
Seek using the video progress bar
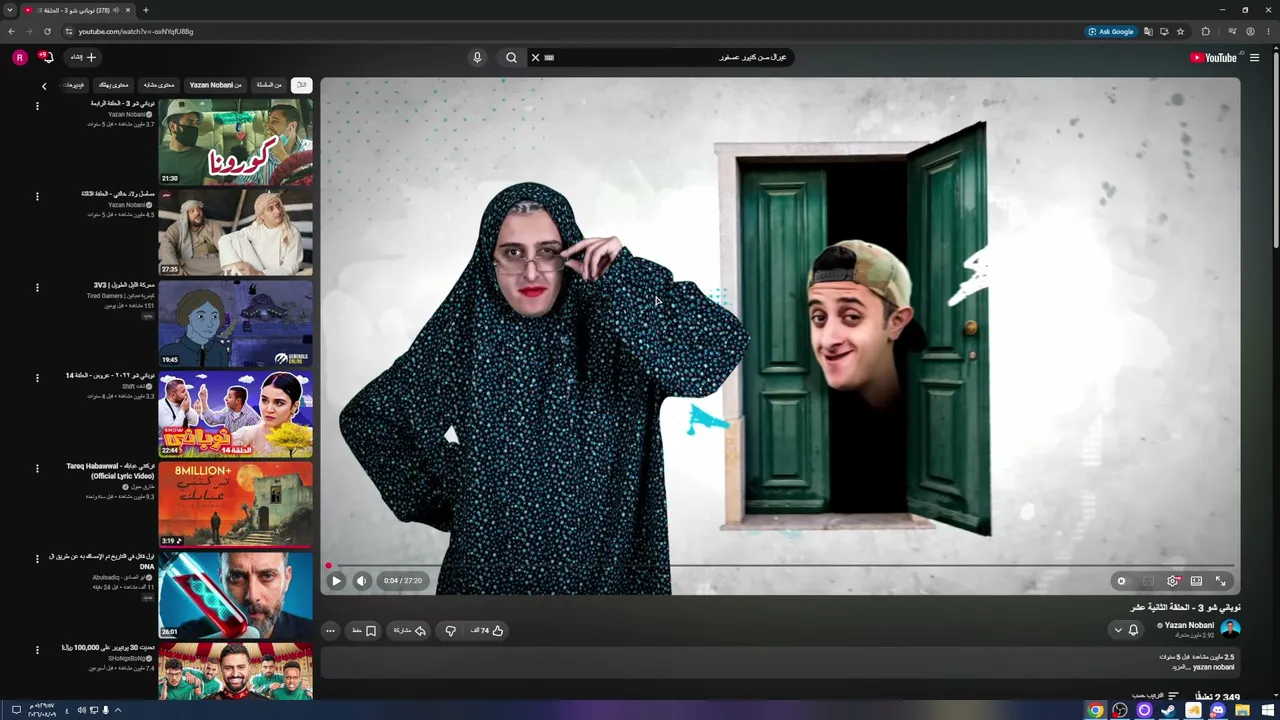point(780,566)
